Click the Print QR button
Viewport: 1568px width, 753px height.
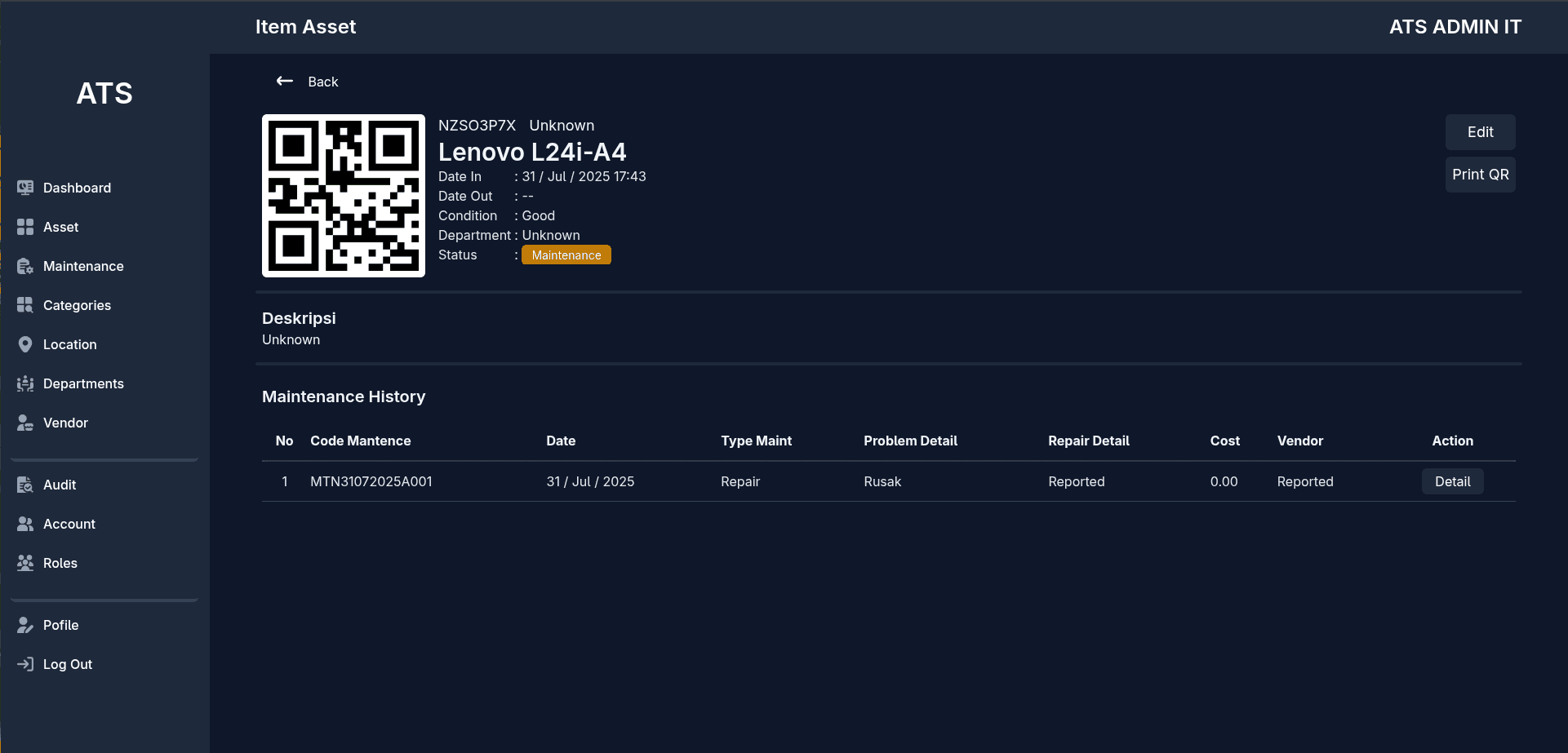(x=1480, y=174)
